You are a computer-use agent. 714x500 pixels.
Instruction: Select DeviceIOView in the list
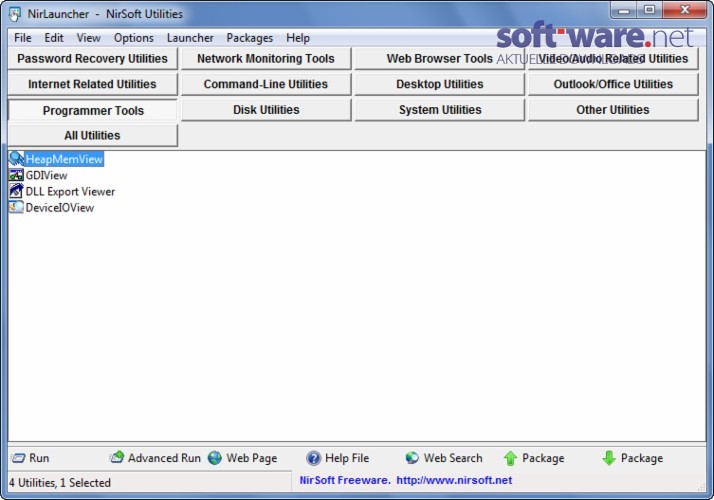60,208
